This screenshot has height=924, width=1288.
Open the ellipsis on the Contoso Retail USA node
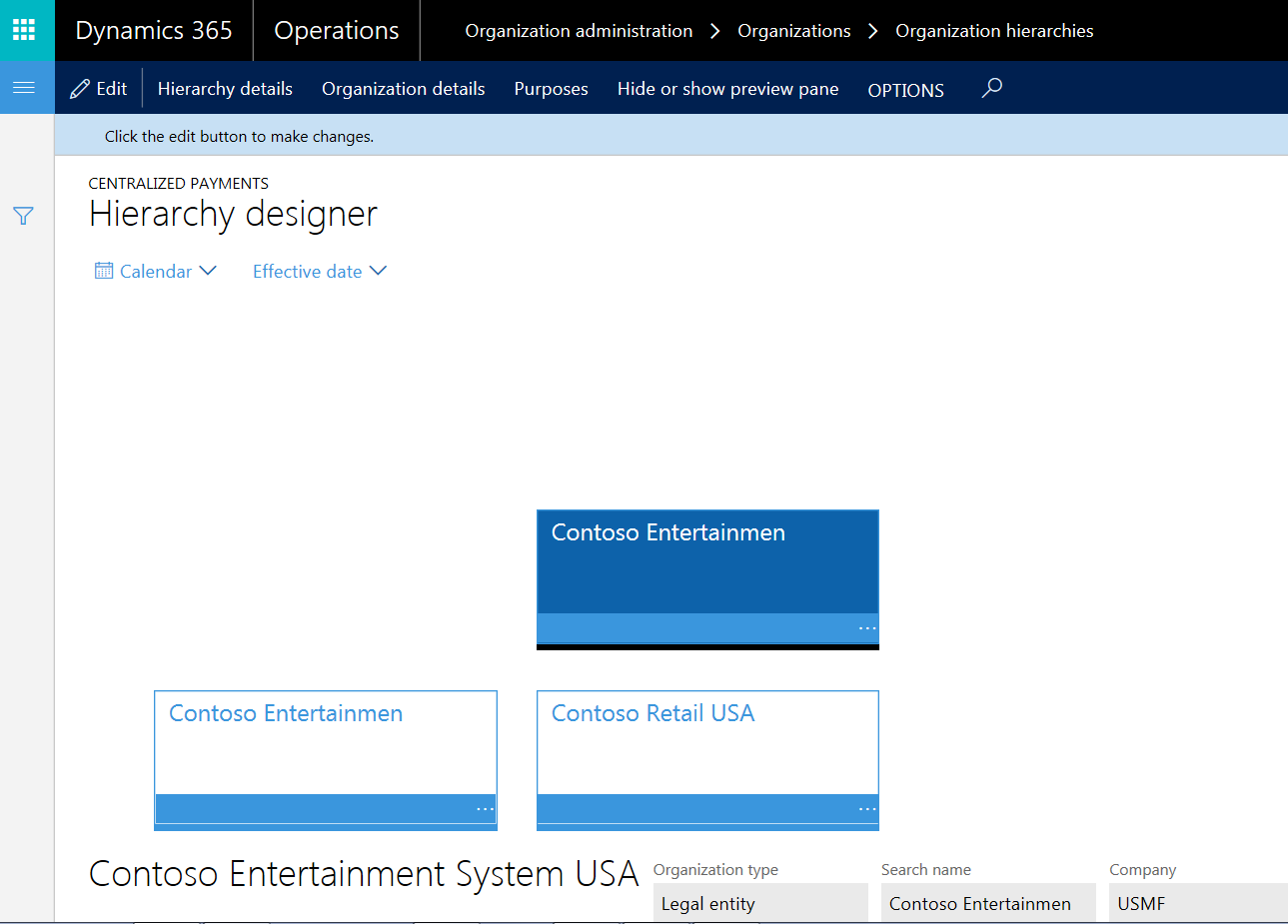tap(865, 808)
